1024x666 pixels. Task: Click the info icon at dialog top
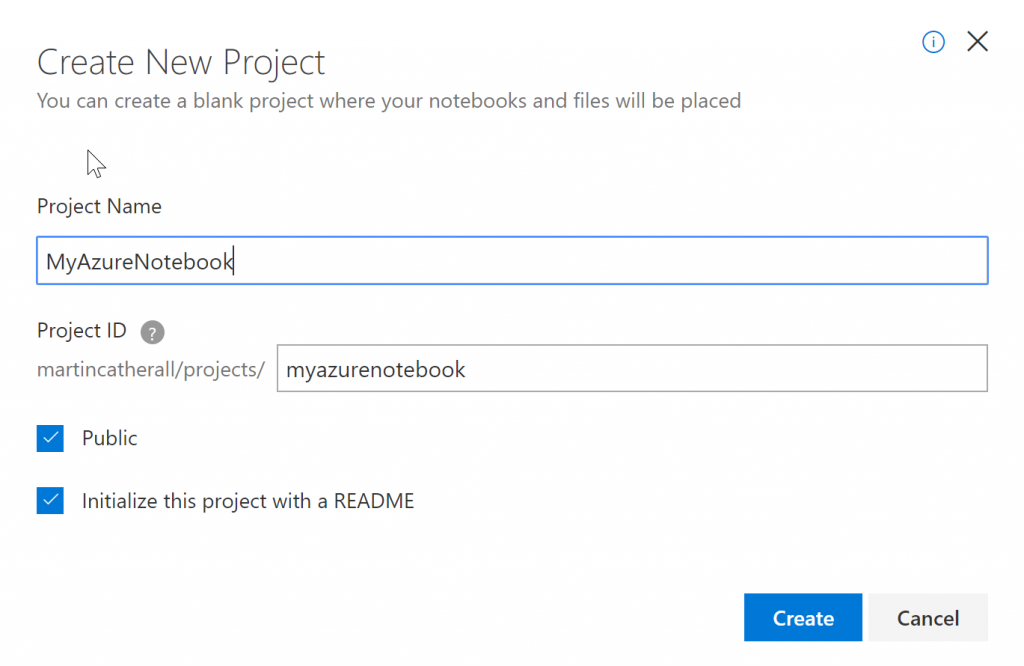coord(933,42)
